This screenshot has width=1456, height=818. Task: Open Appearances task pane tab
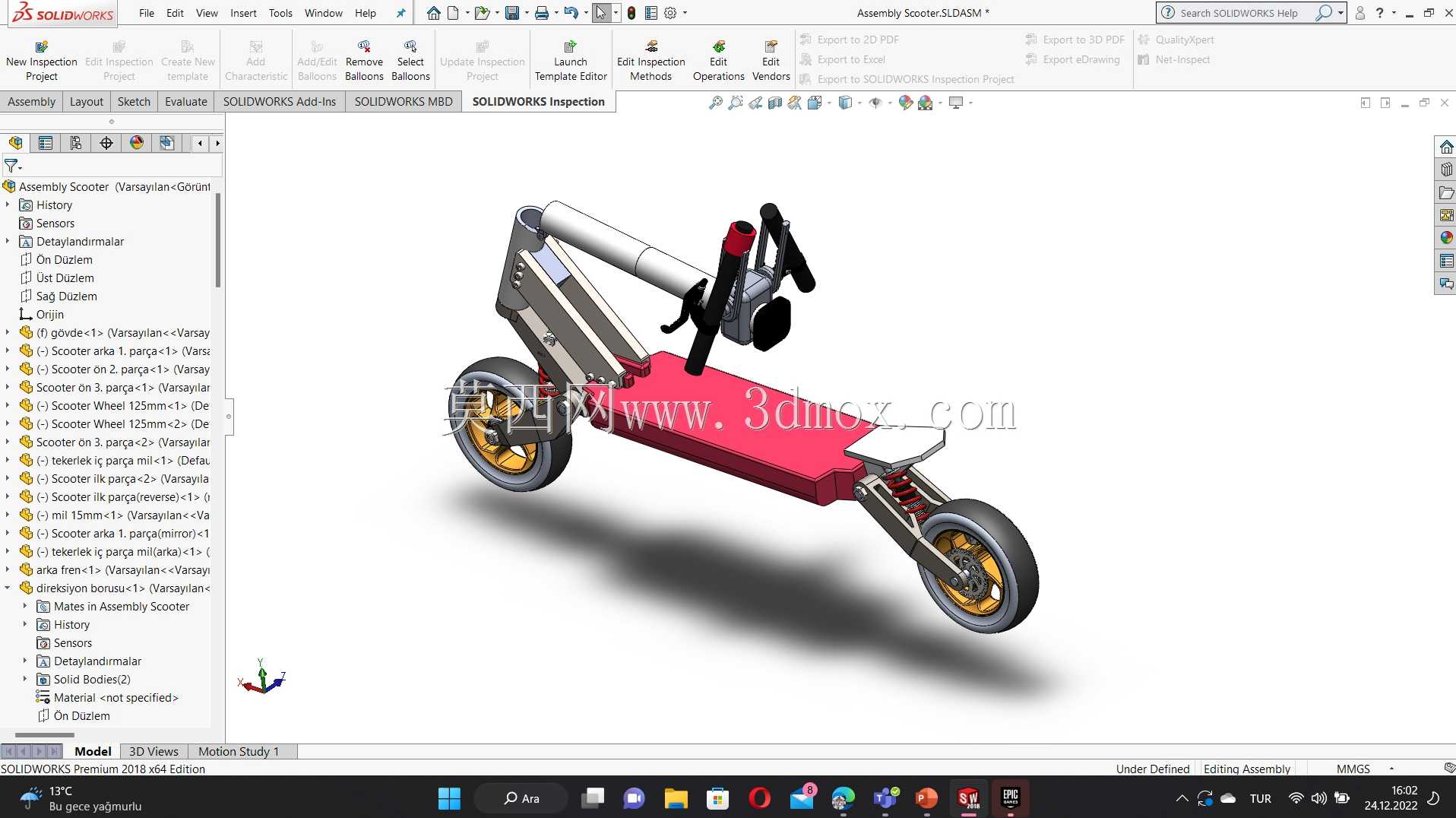(1446, 238)
